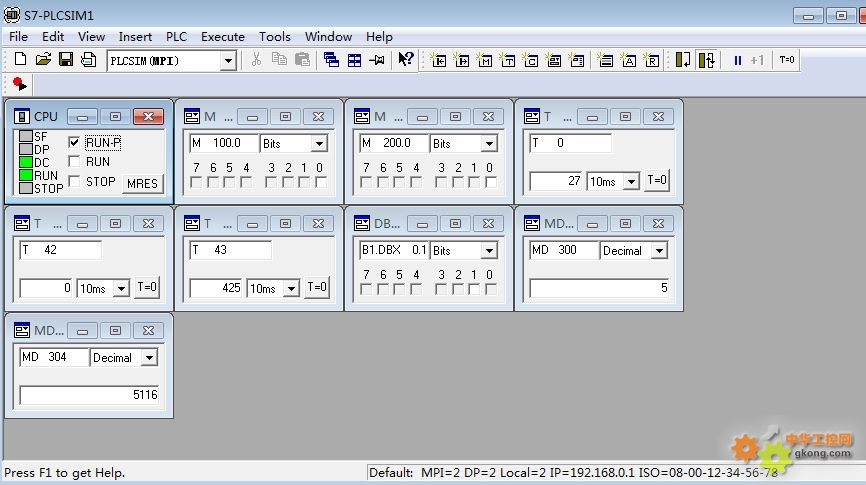Viewport: 866px width, 485px height.
Task: Insert an input variable window
Action: [439, 60]
